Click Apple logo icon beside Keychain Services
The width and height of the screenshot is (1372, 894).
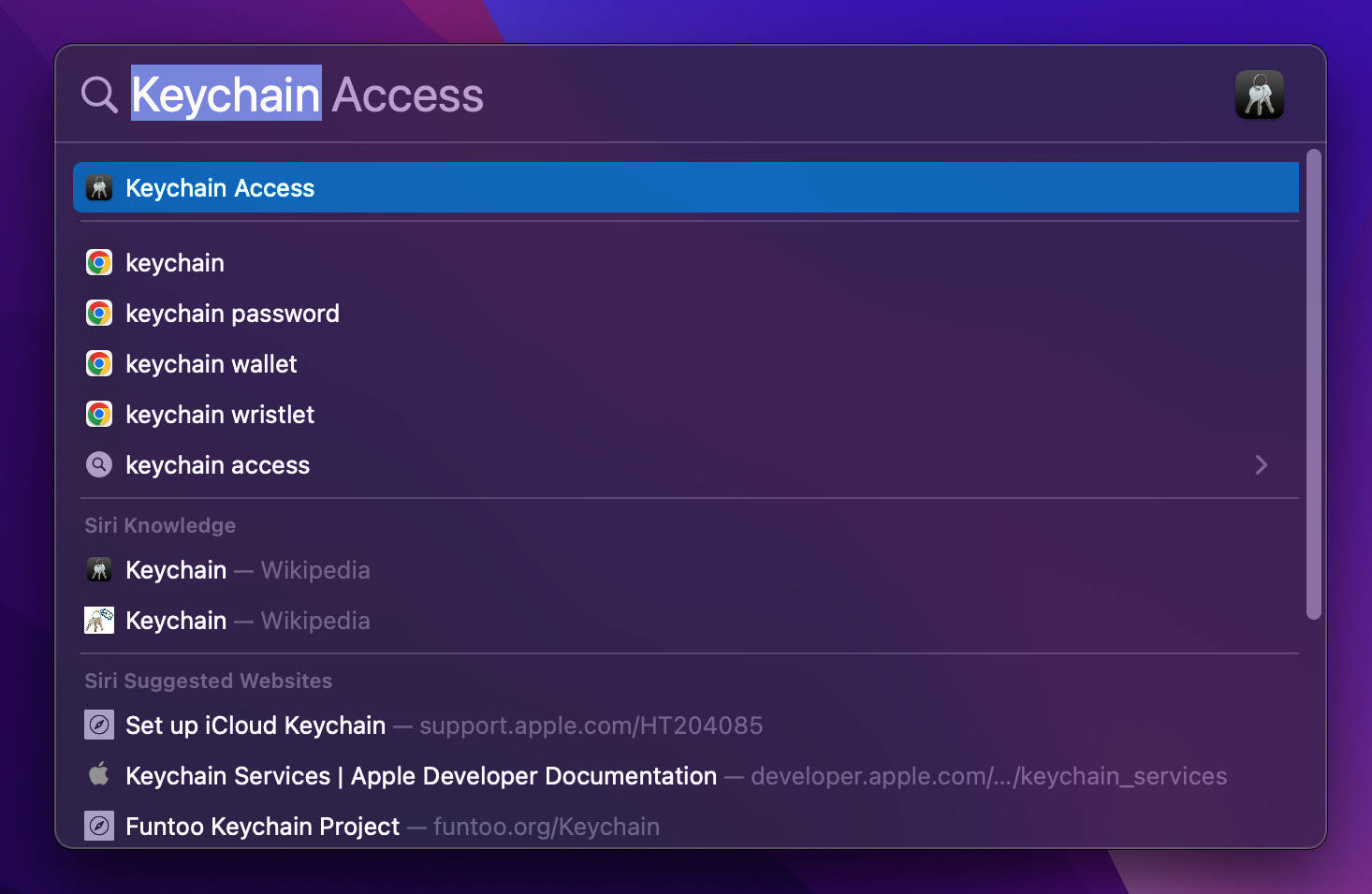[x=99, y=775]
